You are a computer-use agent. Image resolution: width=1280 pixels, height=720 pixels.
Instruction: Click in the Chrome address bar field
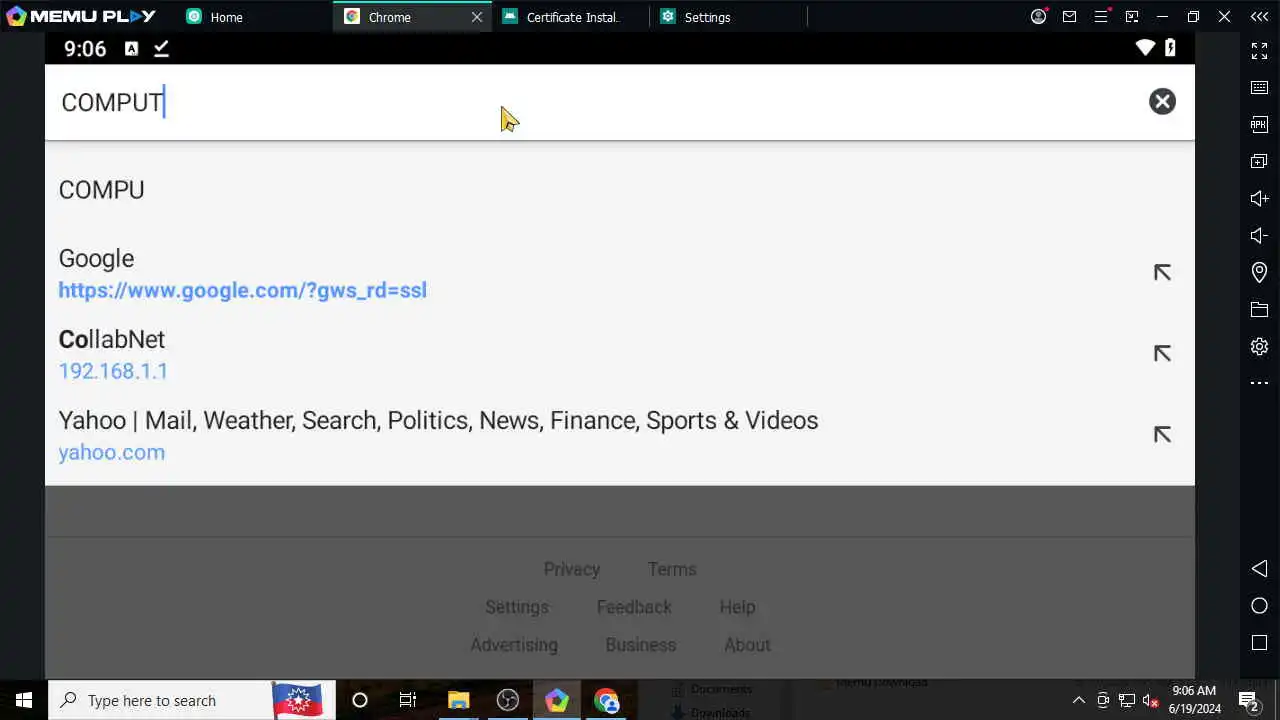pyautogui.click(x=595, y=102)
